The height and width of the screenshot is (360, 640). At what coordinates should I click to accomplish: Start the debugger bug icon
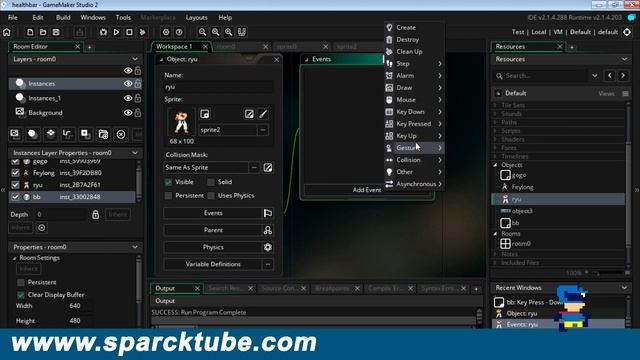tap(103, 32)
